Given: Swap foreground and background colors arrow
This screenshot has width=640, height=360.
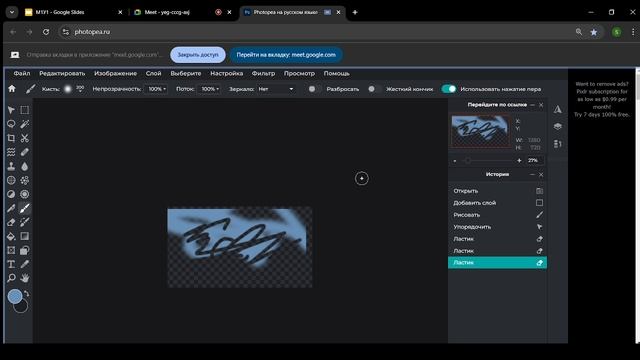Looking at the screenshot, I should [x=27, y=293].
